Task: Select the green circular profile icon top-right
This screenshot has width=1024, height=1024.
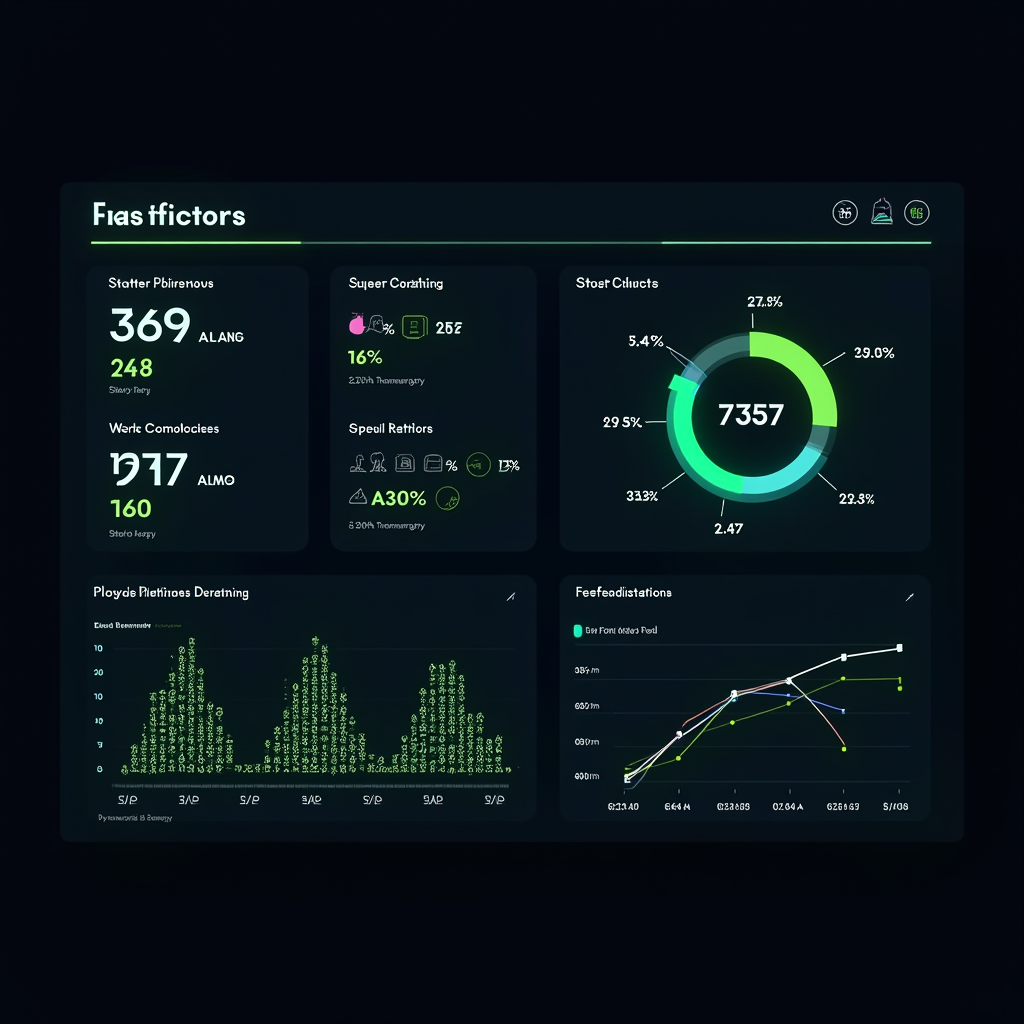Action: (916, 213)
